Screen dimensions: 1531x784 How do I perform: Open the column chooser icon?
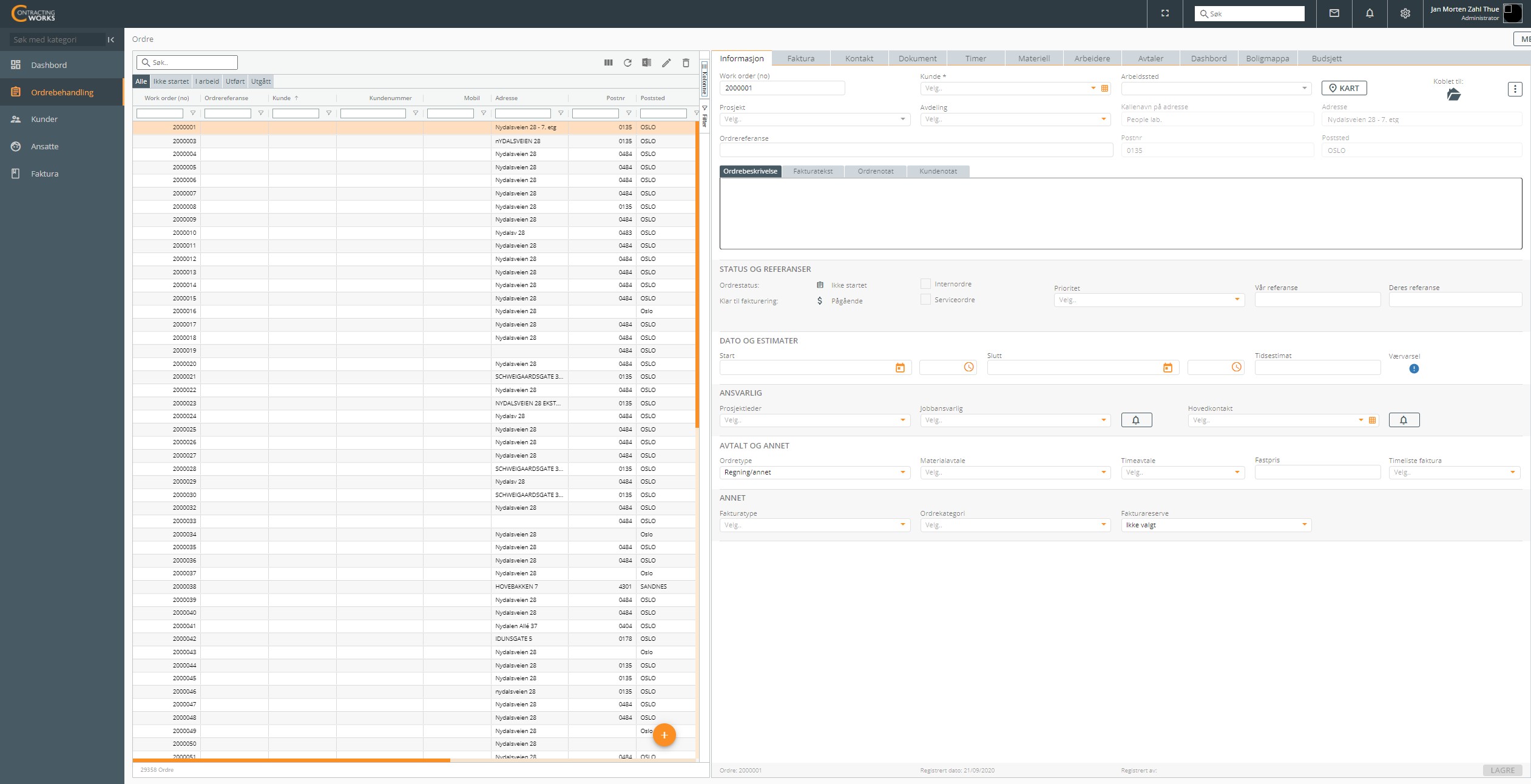608,63
